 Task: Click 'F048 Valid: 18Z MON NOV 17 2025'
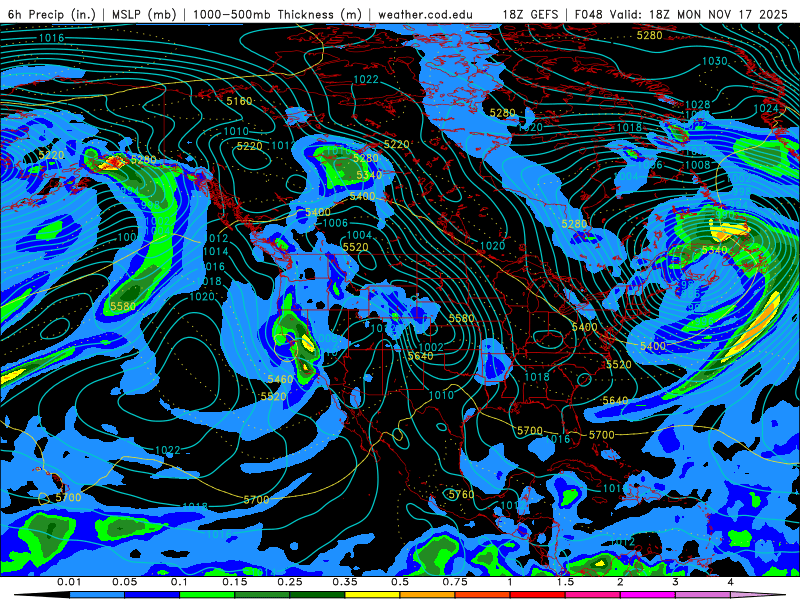click(x=681, y=14)
